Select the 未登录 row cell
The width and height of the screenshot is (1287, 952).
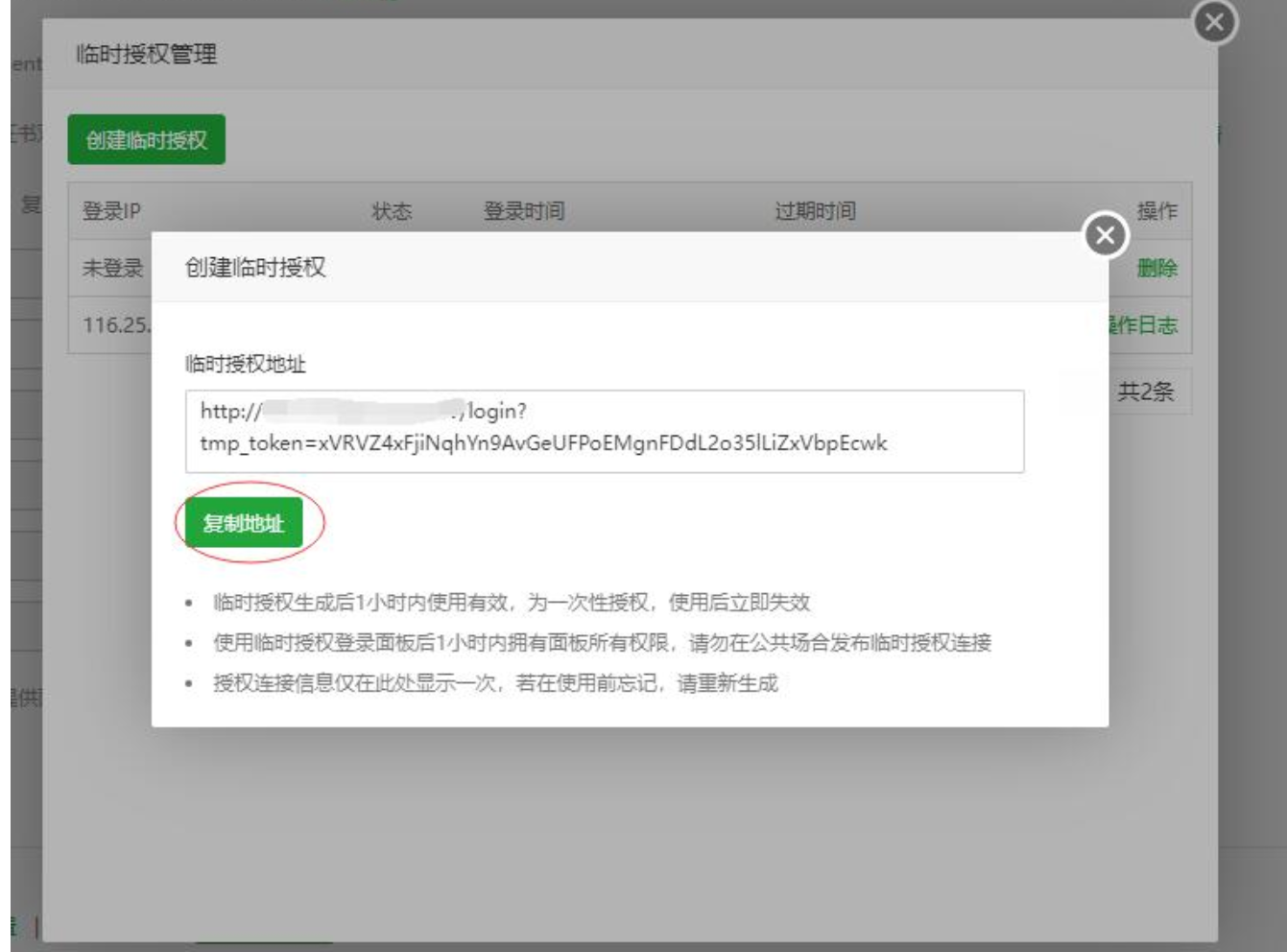click(112, 269)
